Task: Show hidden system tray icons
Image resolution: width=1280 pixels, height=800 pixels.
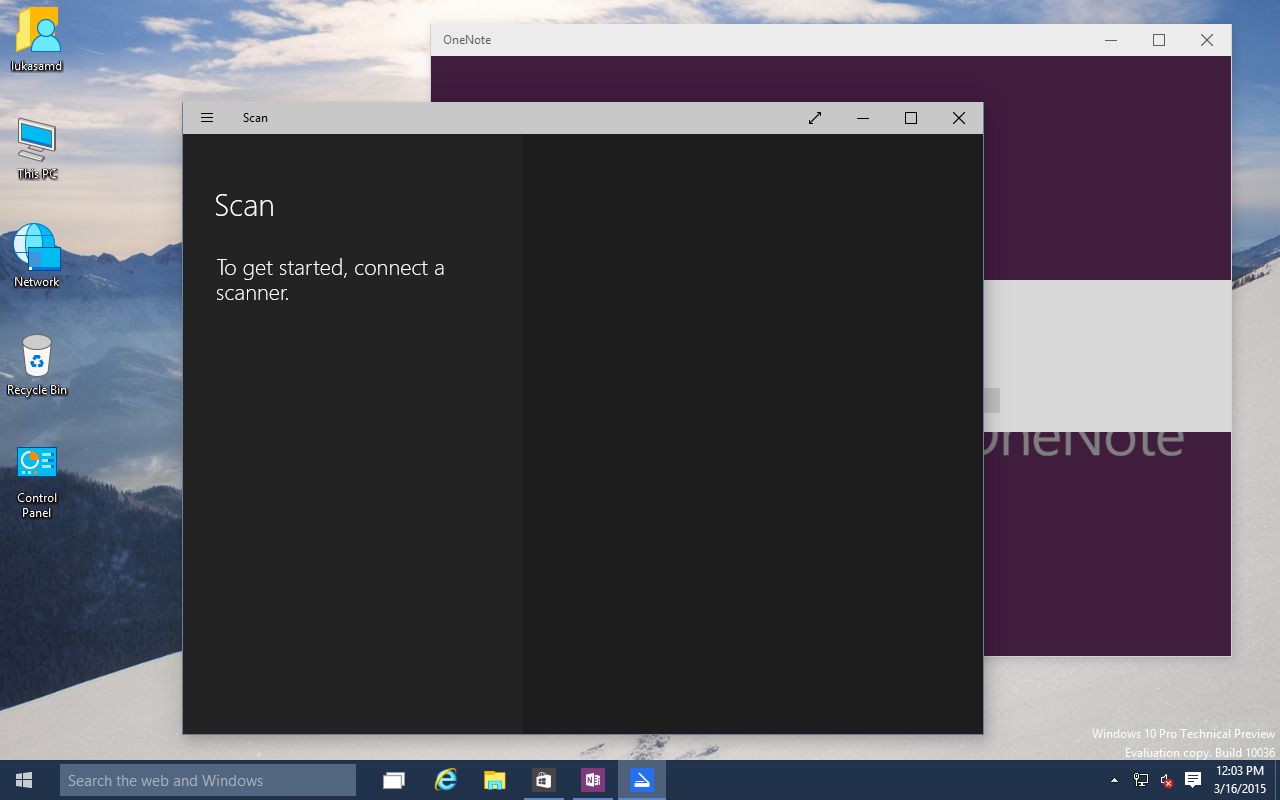Action: (1114, 780)
